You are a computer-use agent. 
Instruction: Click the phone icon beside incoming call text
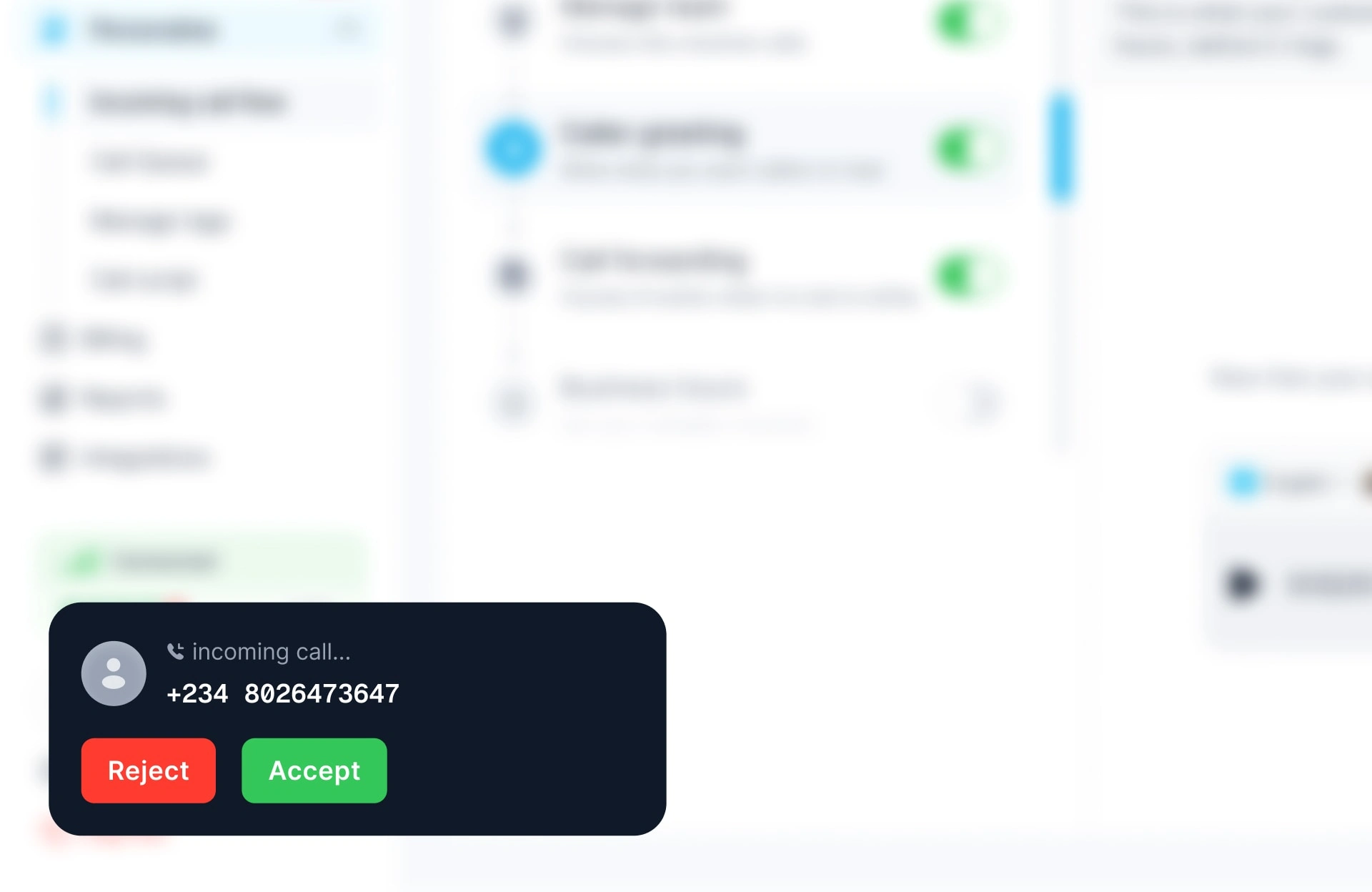tap(175, 651)
